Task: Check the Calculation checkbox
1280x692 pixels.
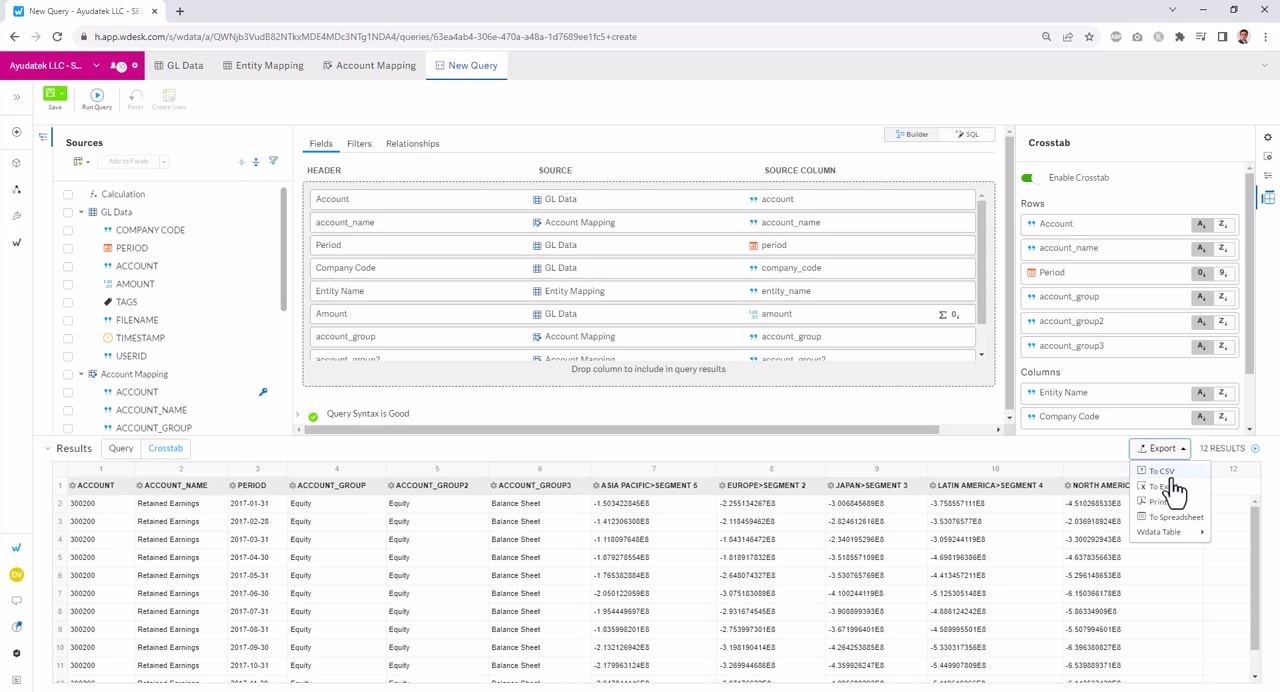Action: click(x=68, y=194)
